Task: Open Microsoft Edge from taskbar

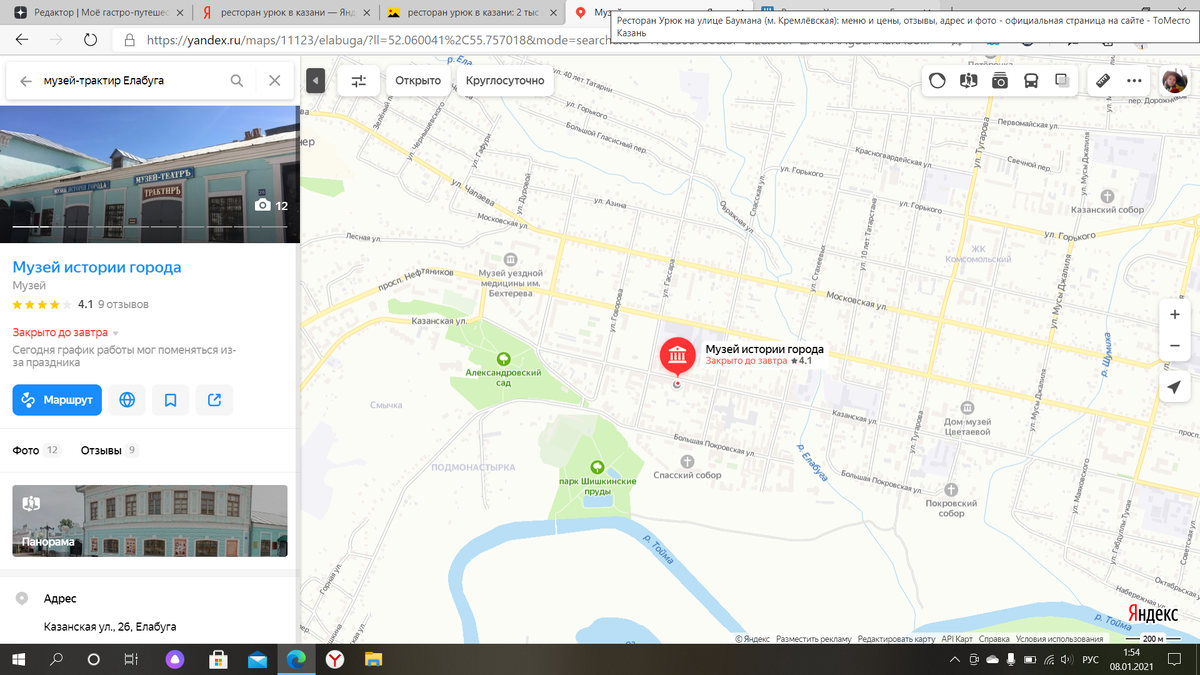Action: [296, 660]
